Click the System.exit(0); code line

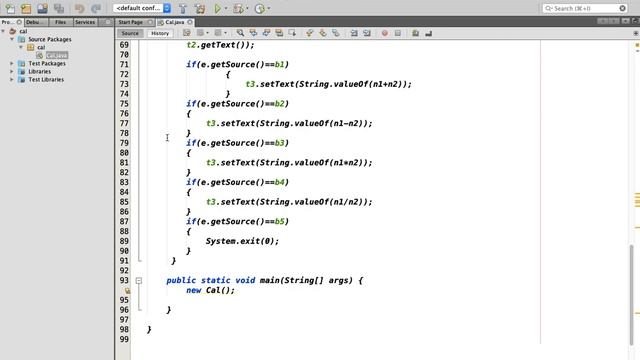(x=242, y=241)
